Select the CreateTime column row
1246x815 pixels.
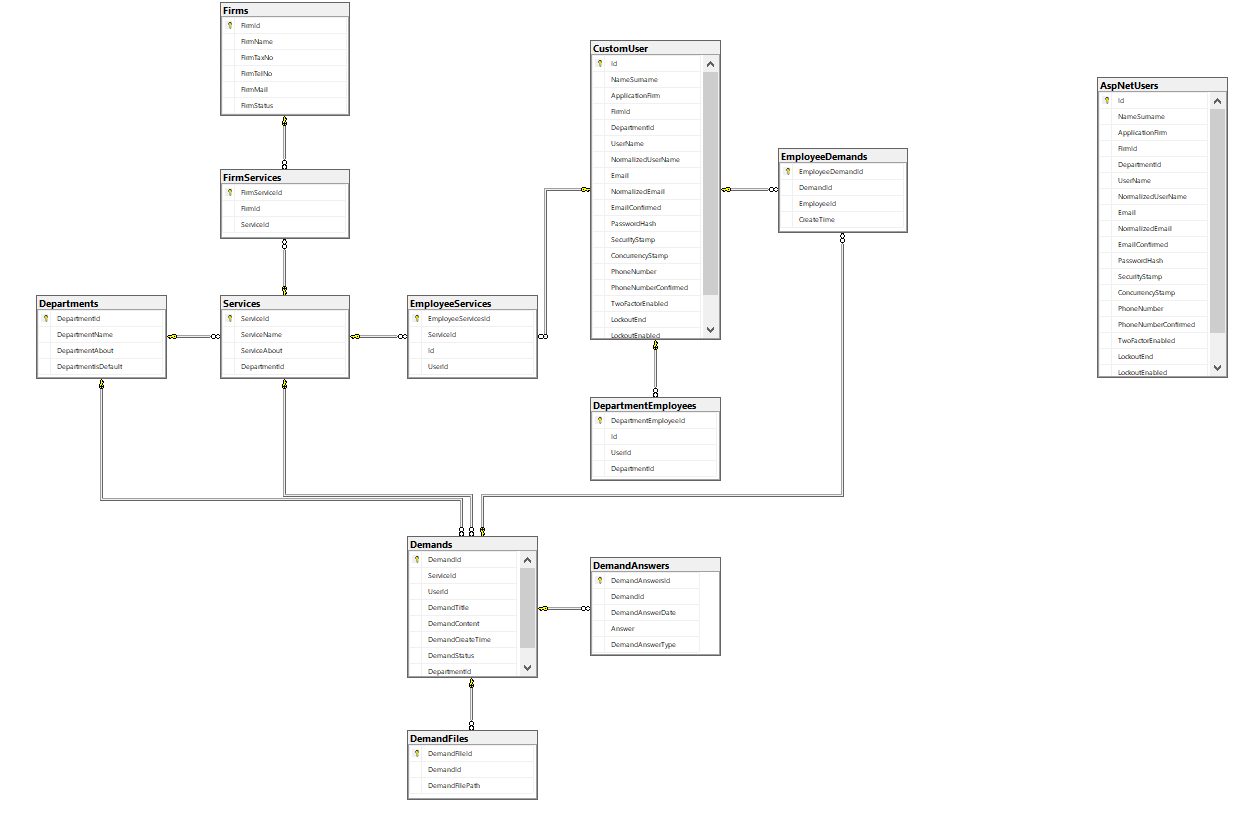pyautogui.click(x=843, y=220)
